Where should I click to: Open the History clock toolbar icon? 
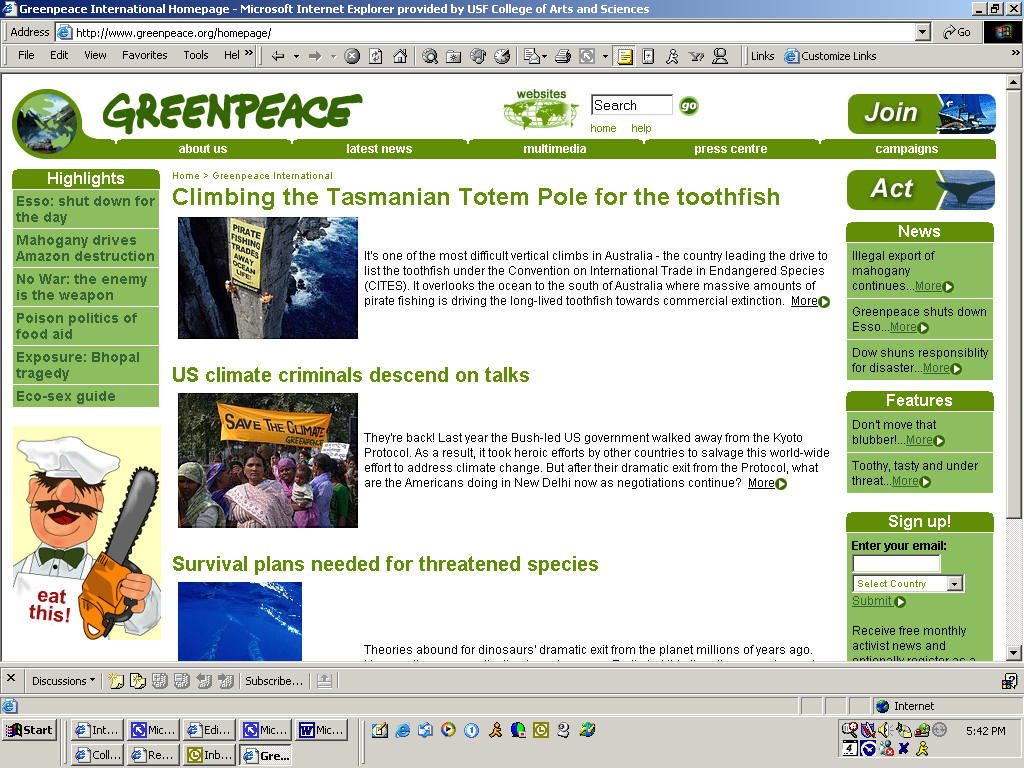click(x=502, y=56)
